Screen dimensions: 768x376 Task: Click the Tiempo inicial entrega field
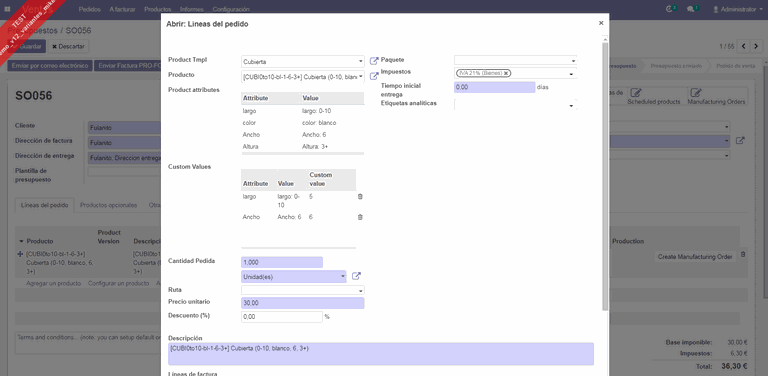click(495, 87)
